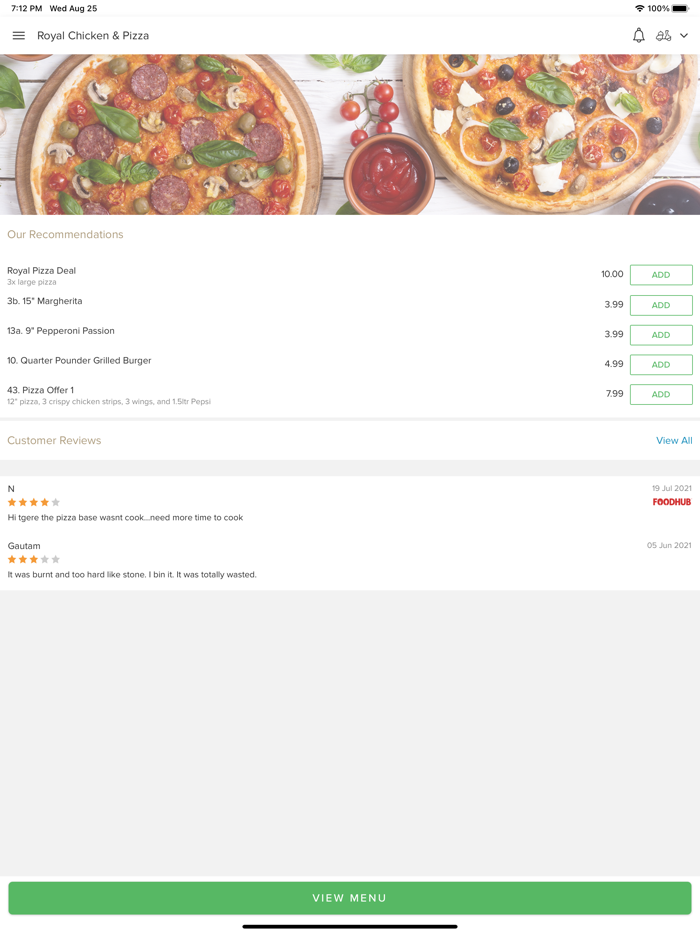Select the third star in Gautam's rating
Viewport: 700px width, 934px height.
coord(33,560)
